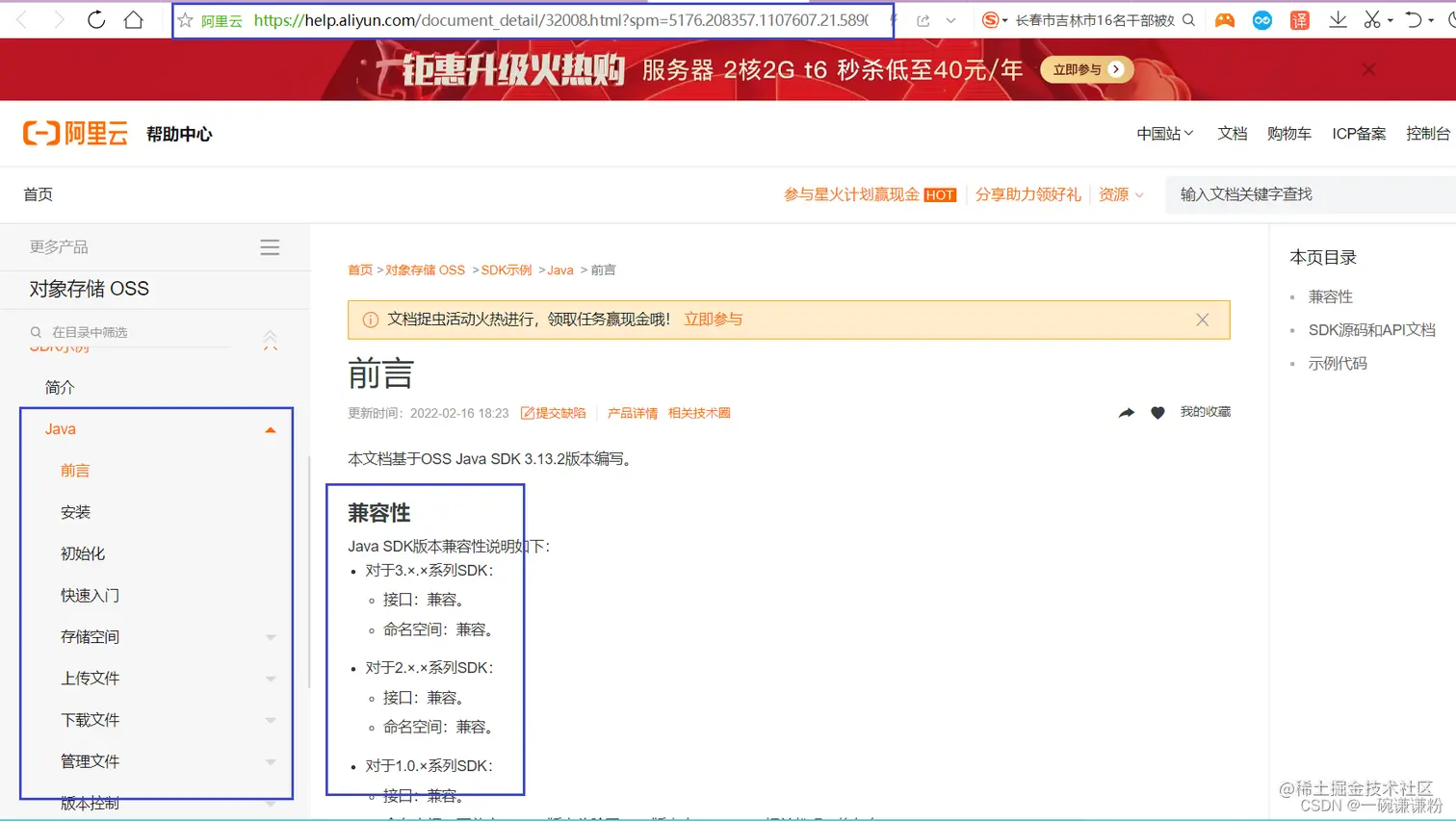The height and width of the screenshot is (821, 1456).
Task: Open the 分享助力领好礼 link
Action: 1027,194
